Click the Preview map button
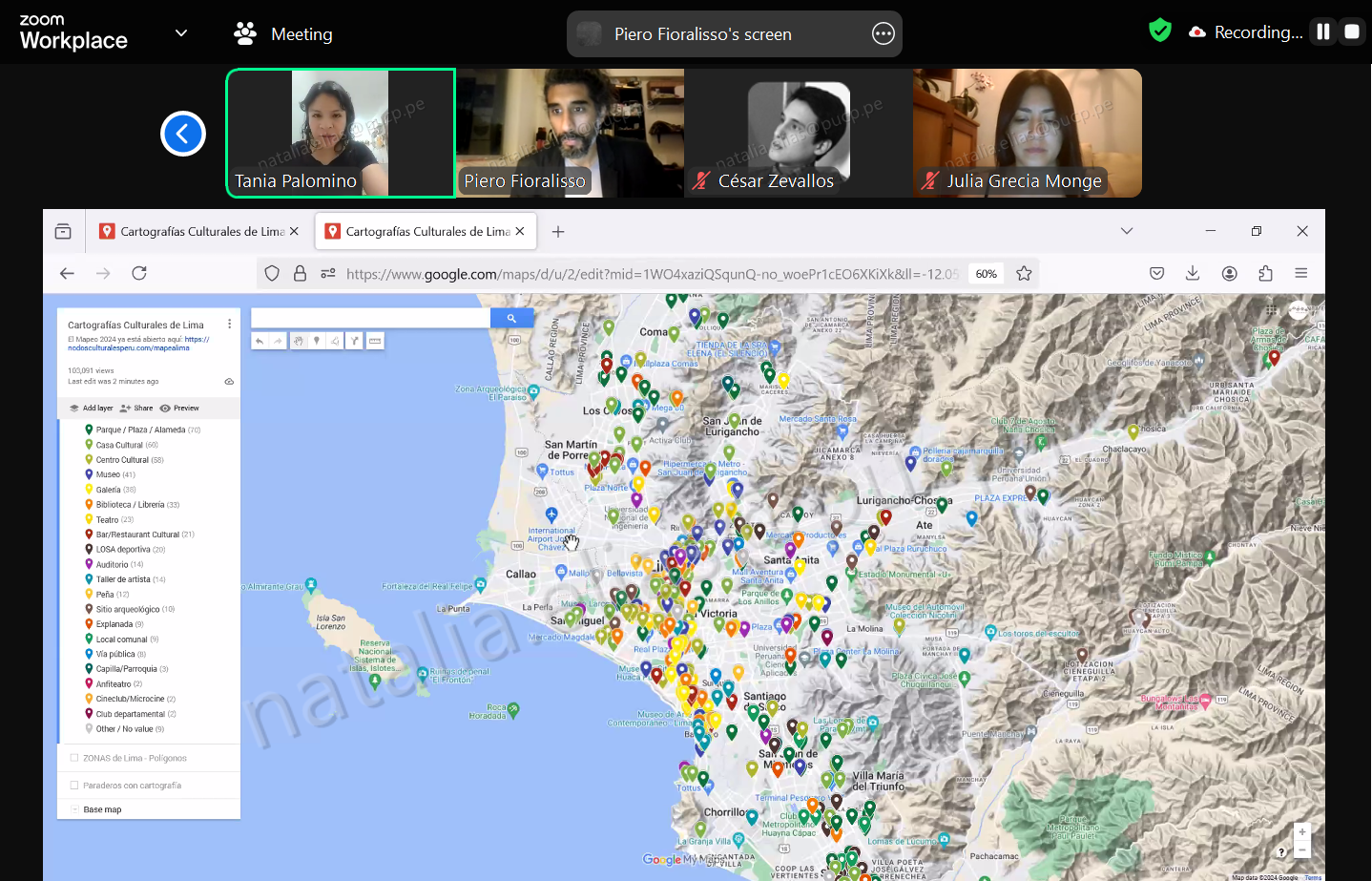Image resolution: width=1372 pixels, height=881 pixels. click(179, 408)
